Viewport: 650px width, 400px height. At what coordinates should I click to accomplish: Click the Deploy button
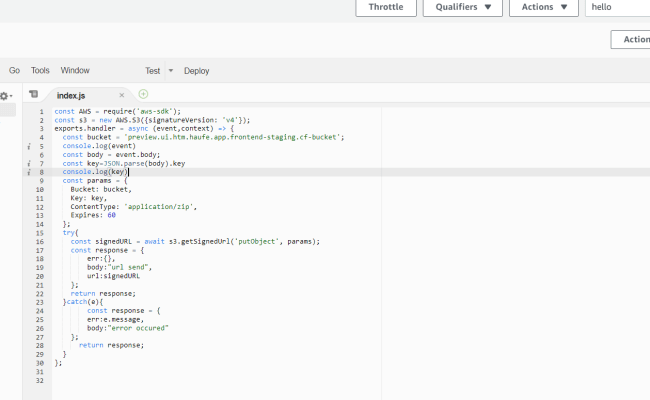pos(196,71)
